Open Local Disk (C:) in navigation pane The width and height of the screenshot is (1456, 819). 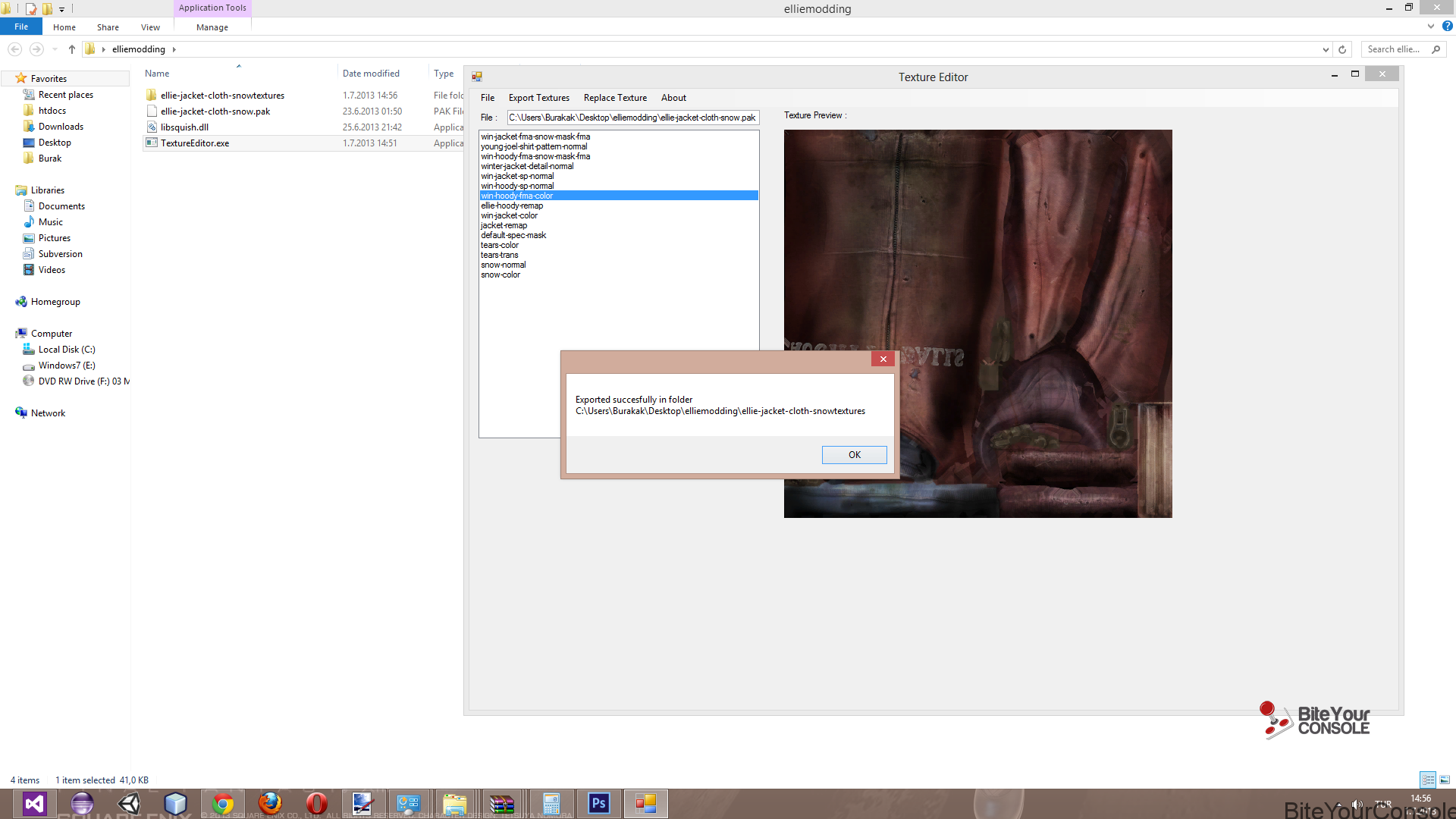67,350
